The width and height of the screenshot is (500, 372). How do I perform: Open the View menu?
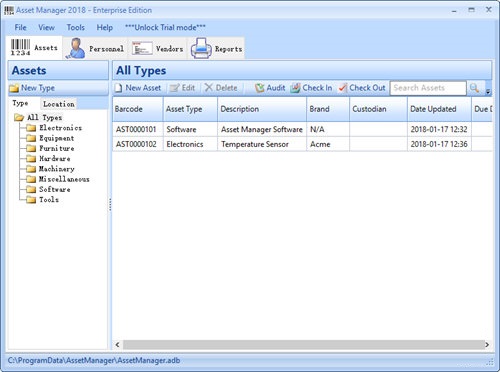pos(46,27)
